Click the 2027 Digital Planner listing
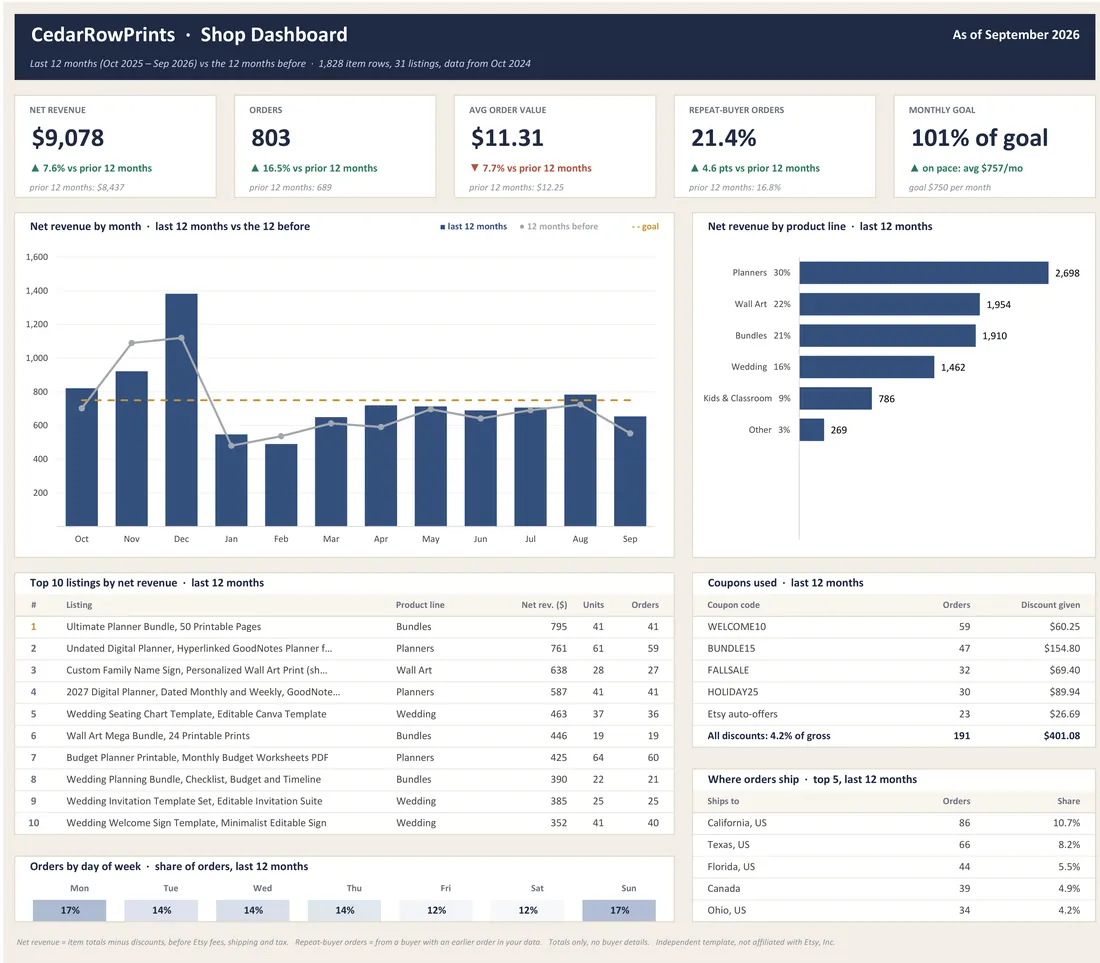Viewport: 1100px width, 963px height. (203, 692)
